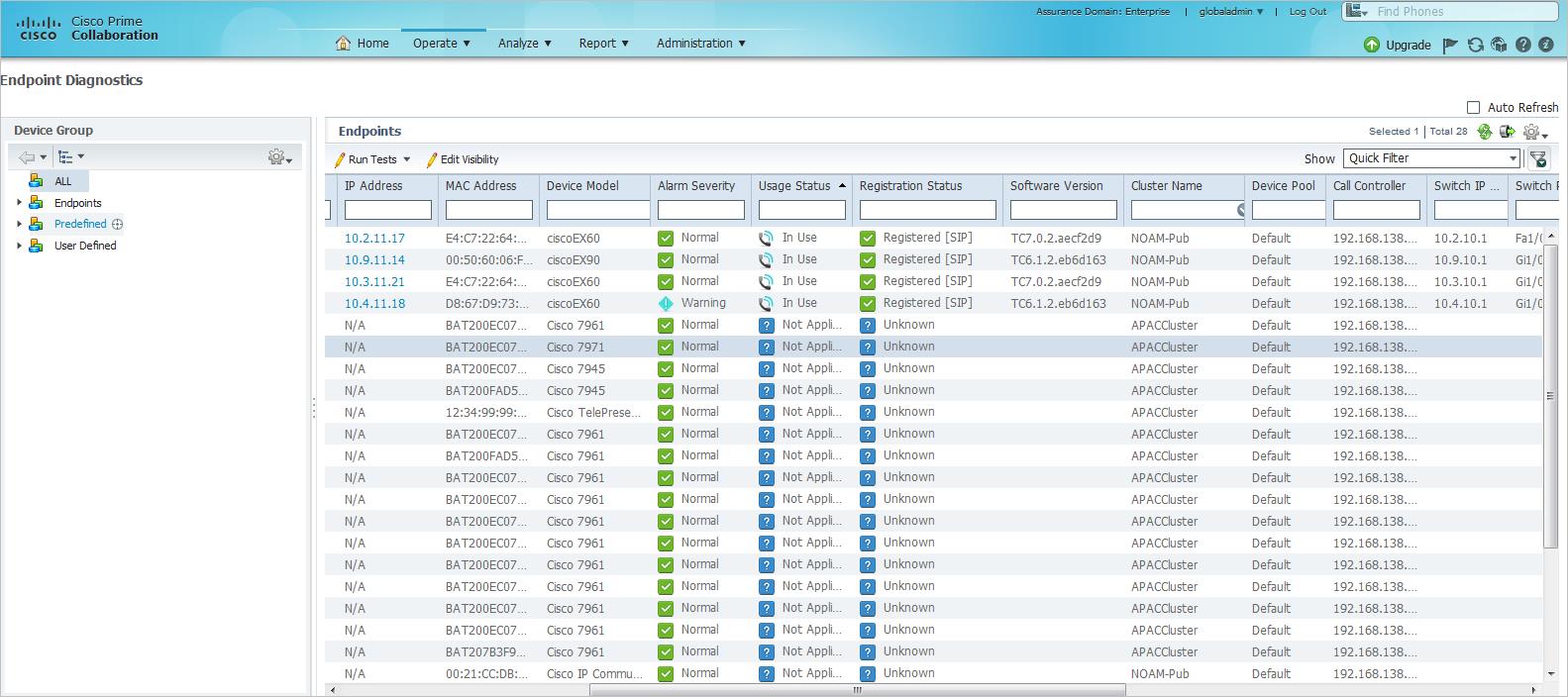Click the IP Address filter field
Image resolution: width=1568 pixels, height=697 pixels.
tap(388, 210)
